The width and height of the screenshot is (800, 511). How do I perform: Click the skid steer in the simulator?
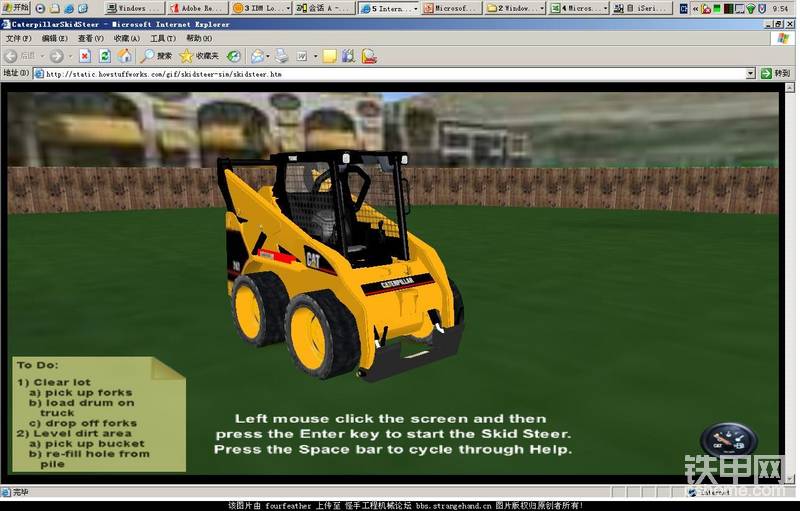point(341,264)
